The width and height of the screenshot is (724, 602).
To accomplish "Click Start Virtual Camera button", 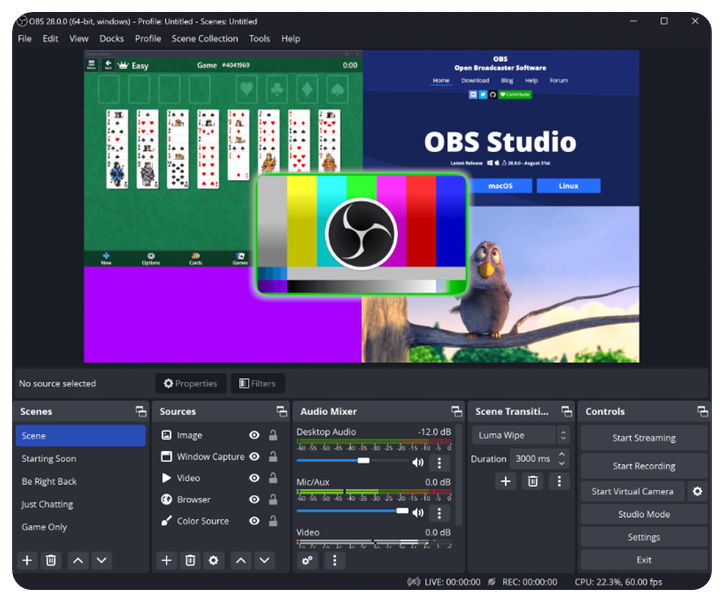I will pos(633,491).
